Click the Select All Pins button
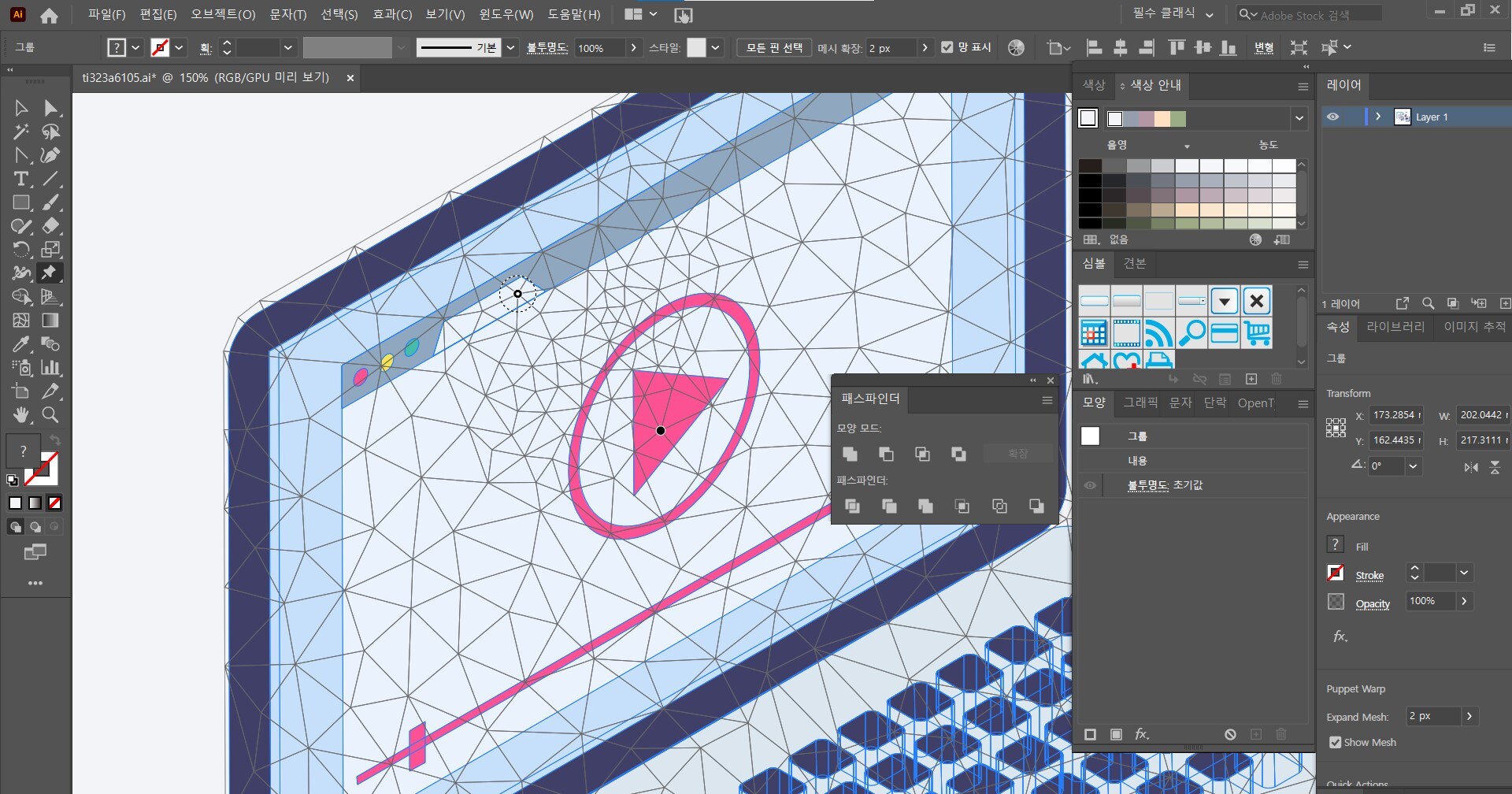1512x794 pixels. [774, 48]
